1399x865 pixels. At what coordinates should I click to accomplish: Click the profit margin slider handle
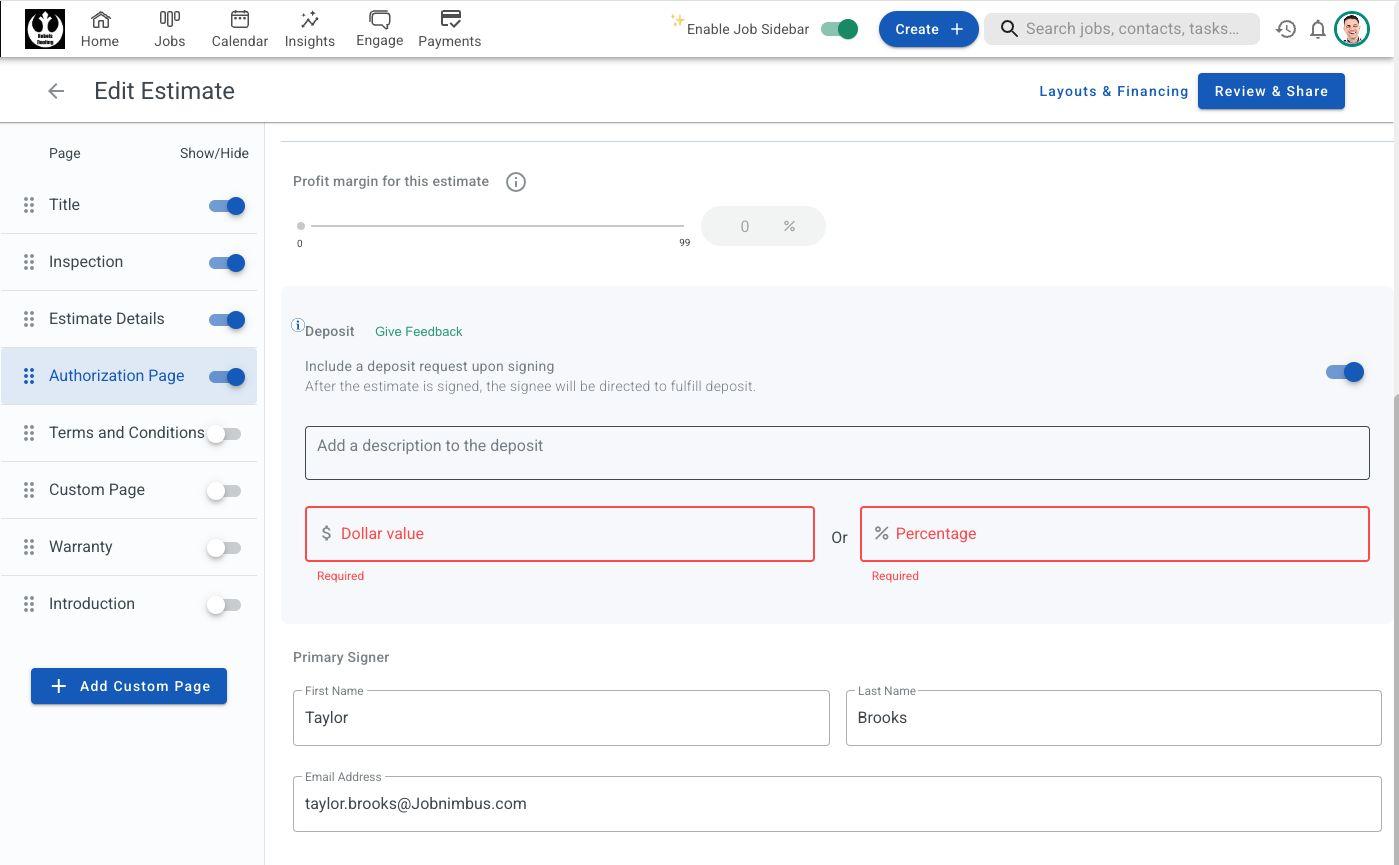click(301, 226)
